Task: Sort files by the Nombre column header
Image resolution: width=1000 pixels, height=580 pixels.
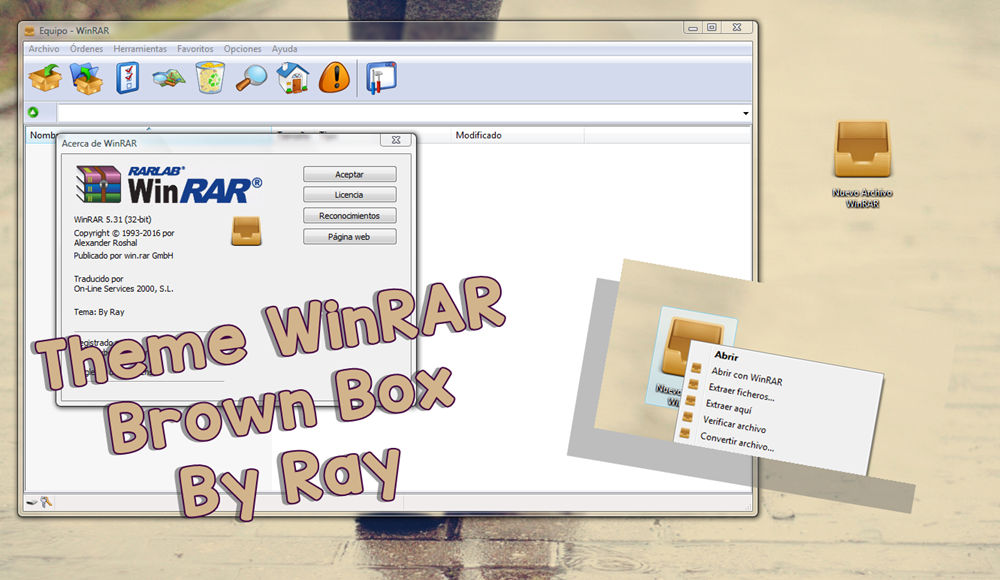Action: [x=45, y=135]
